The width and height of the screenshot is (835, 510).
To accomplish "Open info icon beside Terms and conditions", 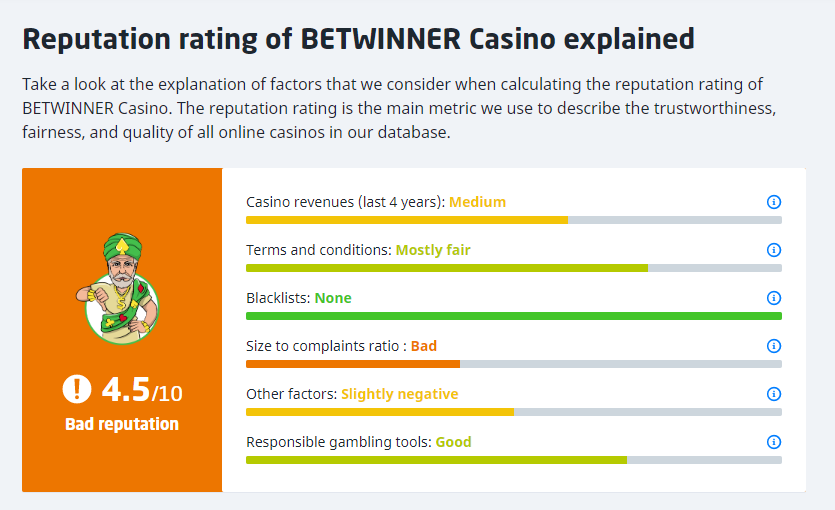I will coord(773,250).
